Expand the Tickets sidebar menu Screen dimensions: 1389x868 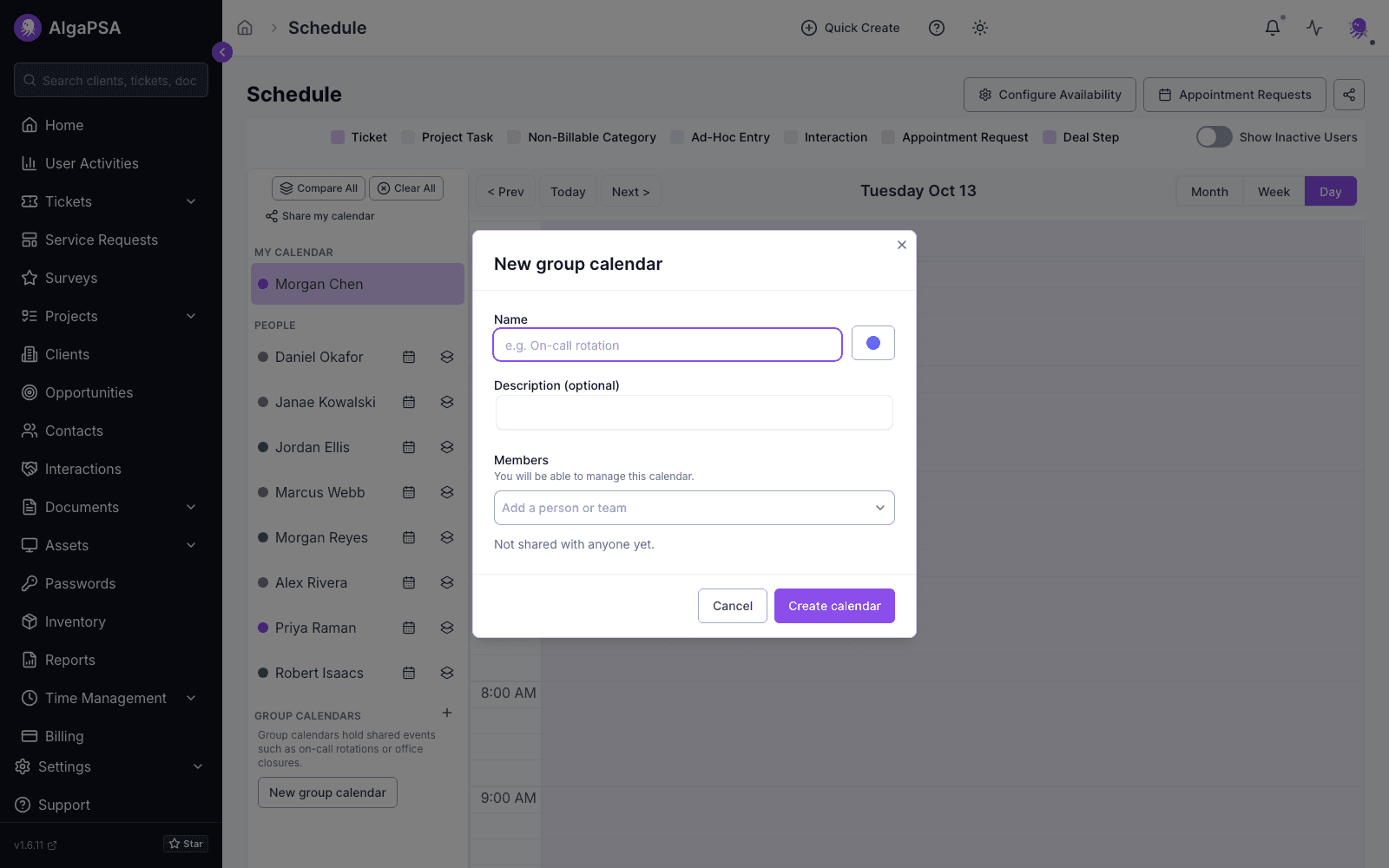(x=111, y=201)
